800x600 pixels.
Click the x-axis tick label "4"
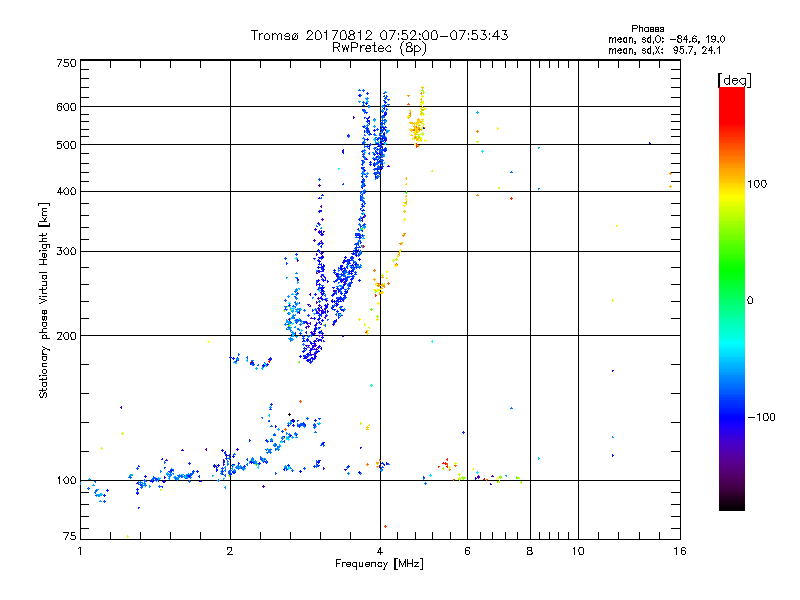[380, 551]
